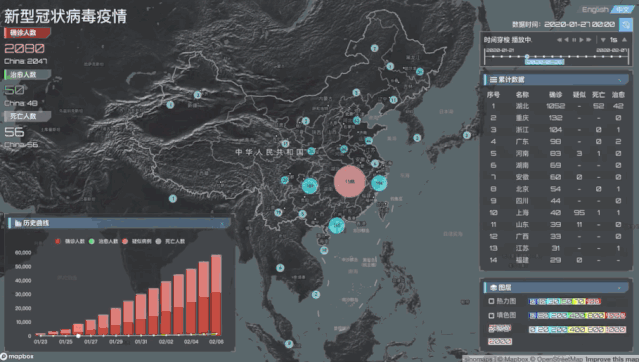Select the 重庆 row in data table
This screenshot has height=362, width=639.
pyautogui.click(x=556, y=118)
